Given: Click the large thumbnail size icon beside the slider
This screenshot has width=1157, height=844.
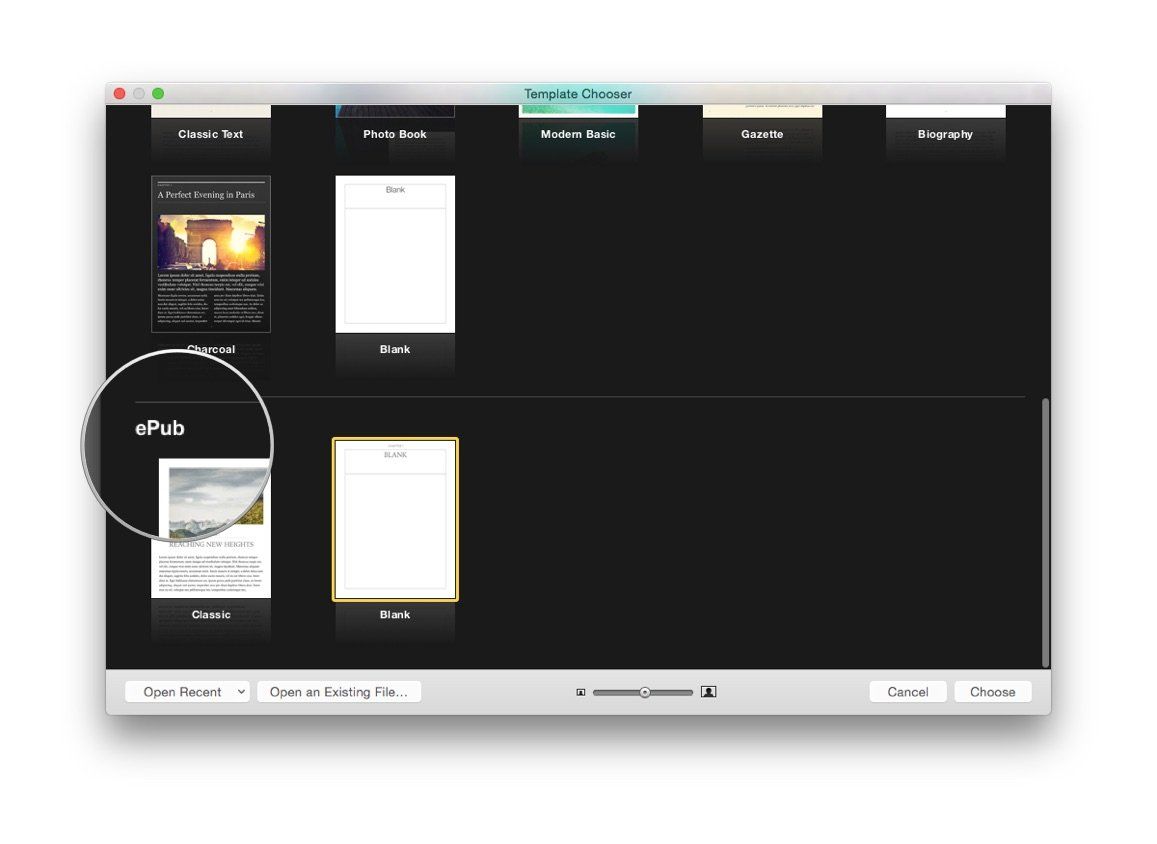Looking at the screenshot, I should (708, 691).
